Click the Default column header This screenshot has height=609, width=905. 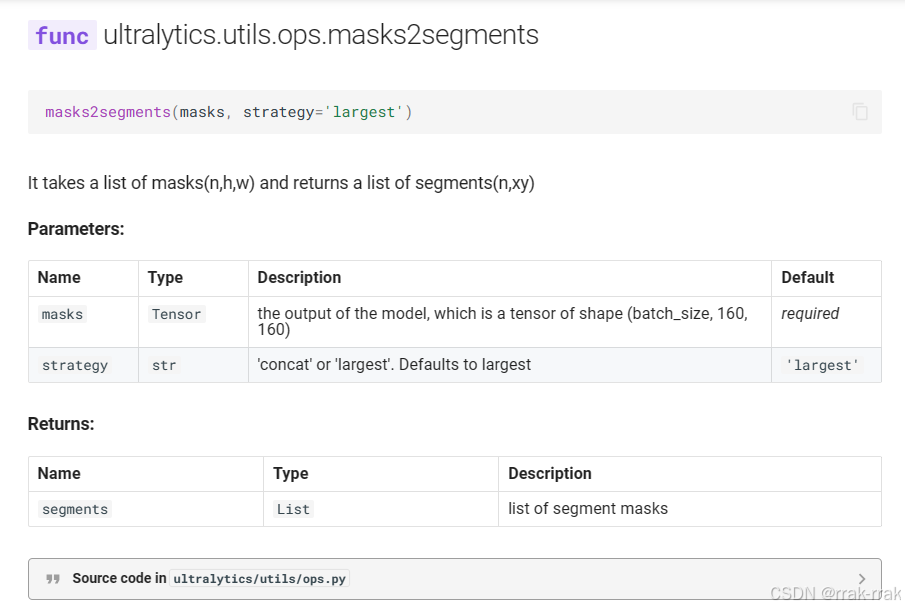pos(807,277)
